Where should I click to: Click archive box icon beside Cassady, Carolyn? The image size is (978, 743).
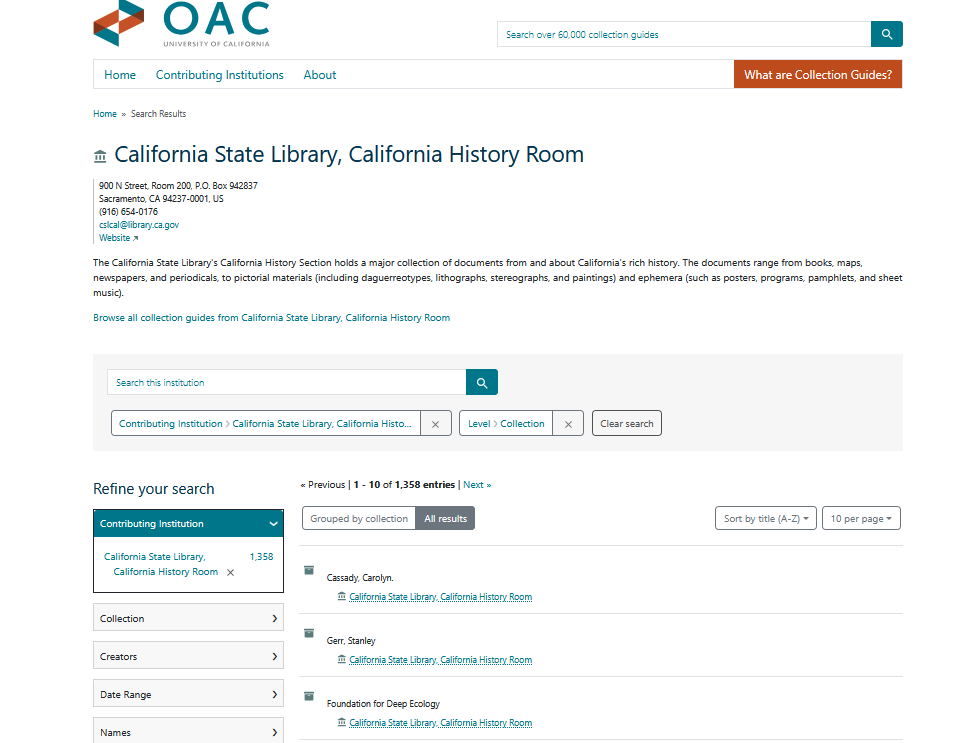[309, 570]
